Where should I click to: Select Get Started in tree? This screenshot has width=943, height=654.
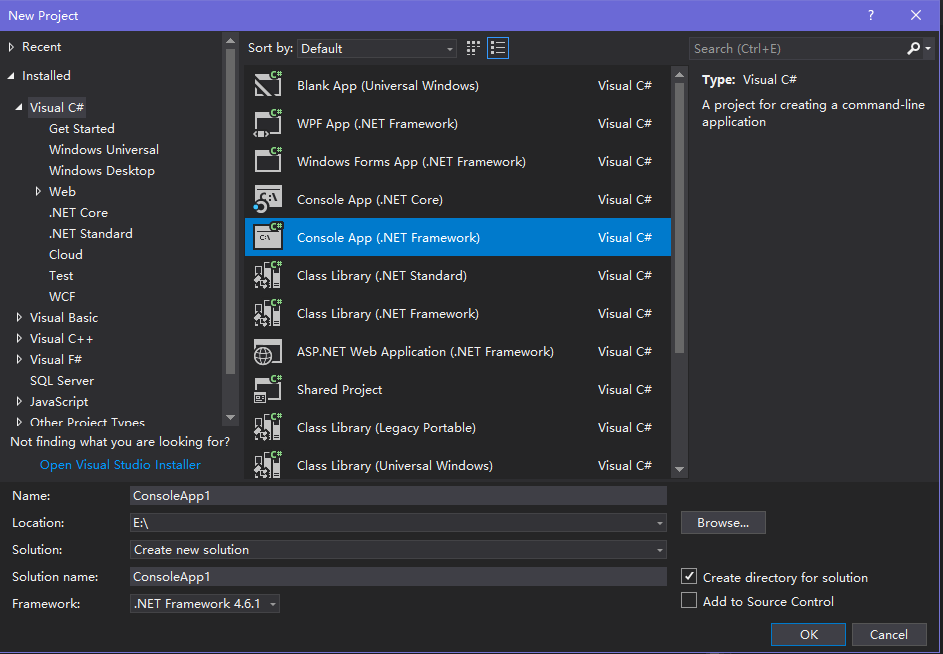82,129
